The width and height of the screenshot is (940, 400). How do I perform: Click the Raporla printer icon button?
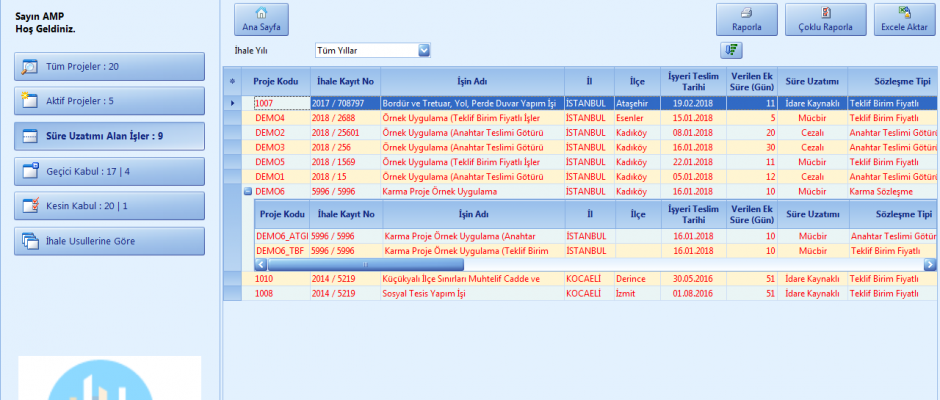(747, 20)
